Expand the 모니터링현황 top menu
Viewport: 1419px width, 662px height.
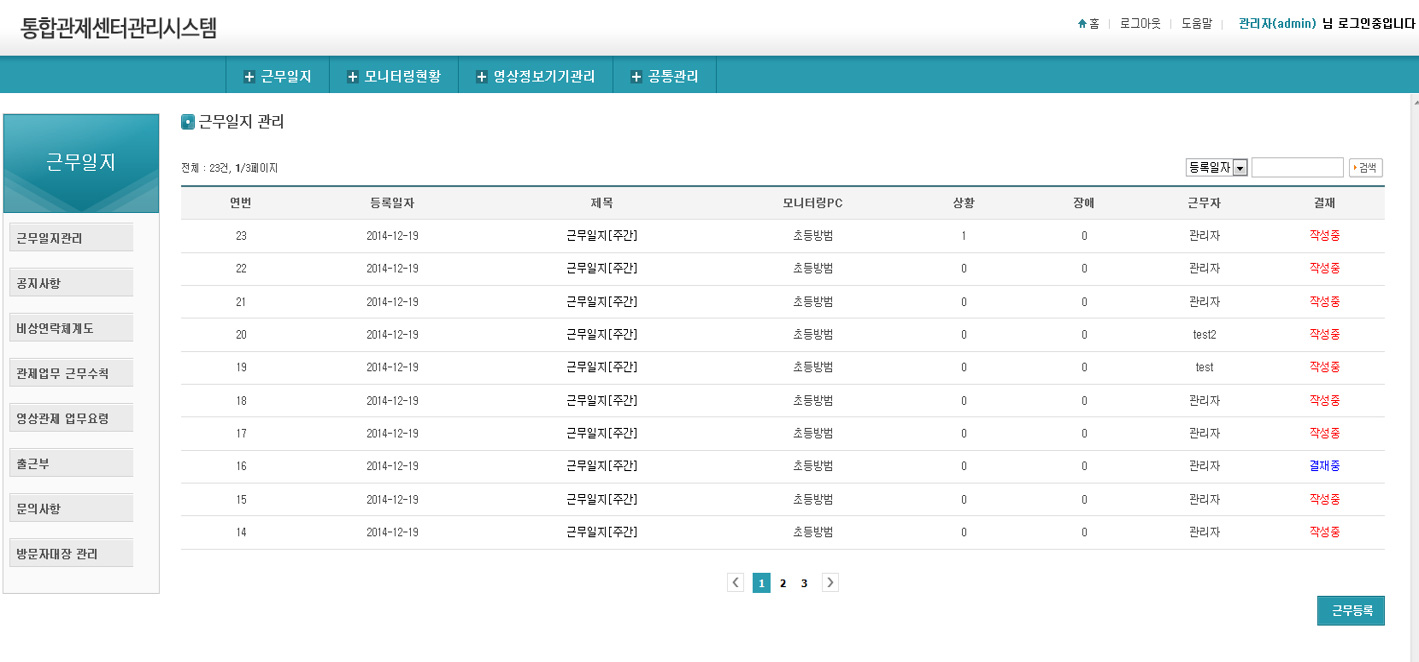click(393, 76)
